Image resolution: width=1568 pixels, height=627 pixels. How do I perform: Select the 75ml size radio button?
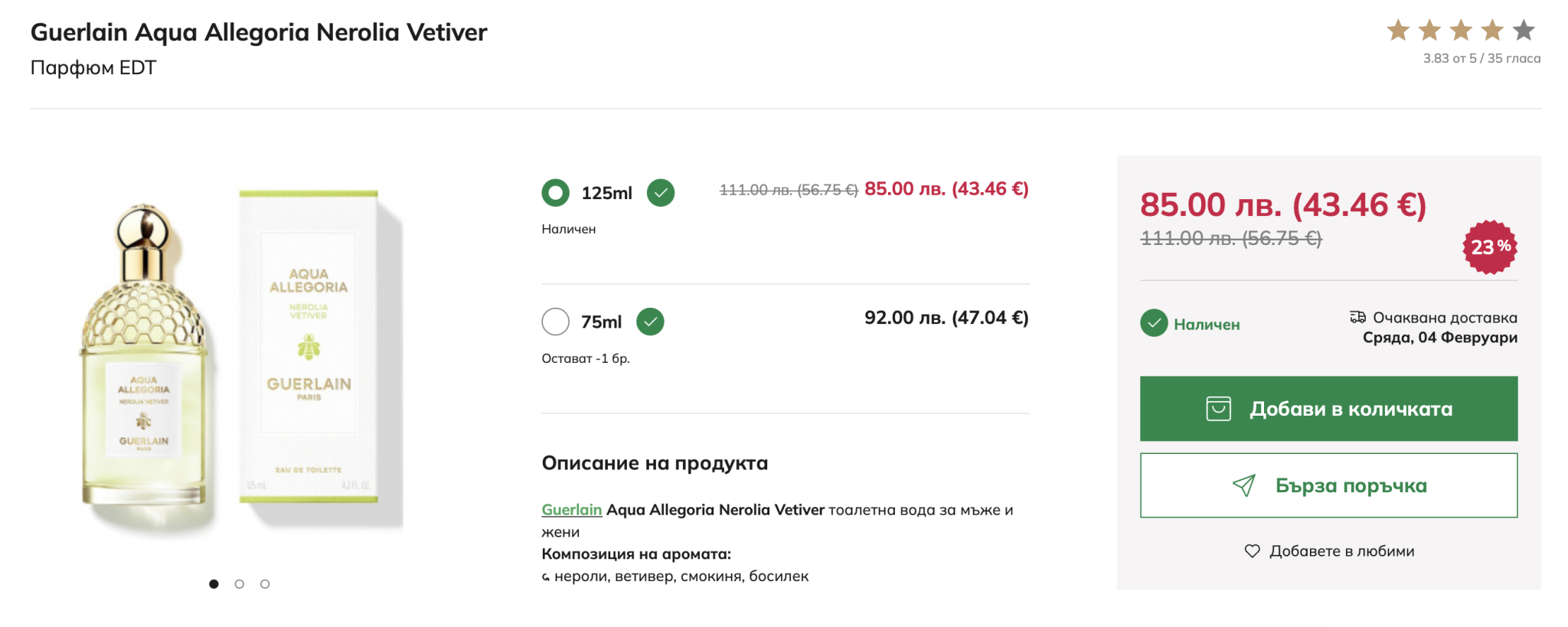coord(555,322)
